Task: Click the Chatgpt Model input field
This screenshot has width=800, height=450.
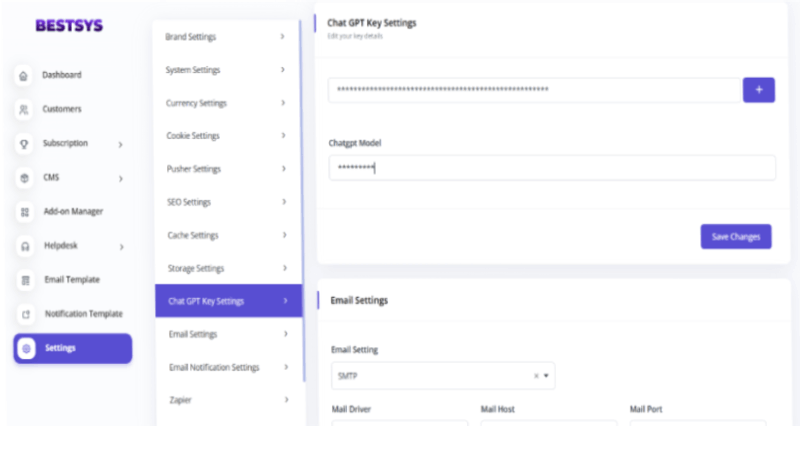Action: (551, 168)
